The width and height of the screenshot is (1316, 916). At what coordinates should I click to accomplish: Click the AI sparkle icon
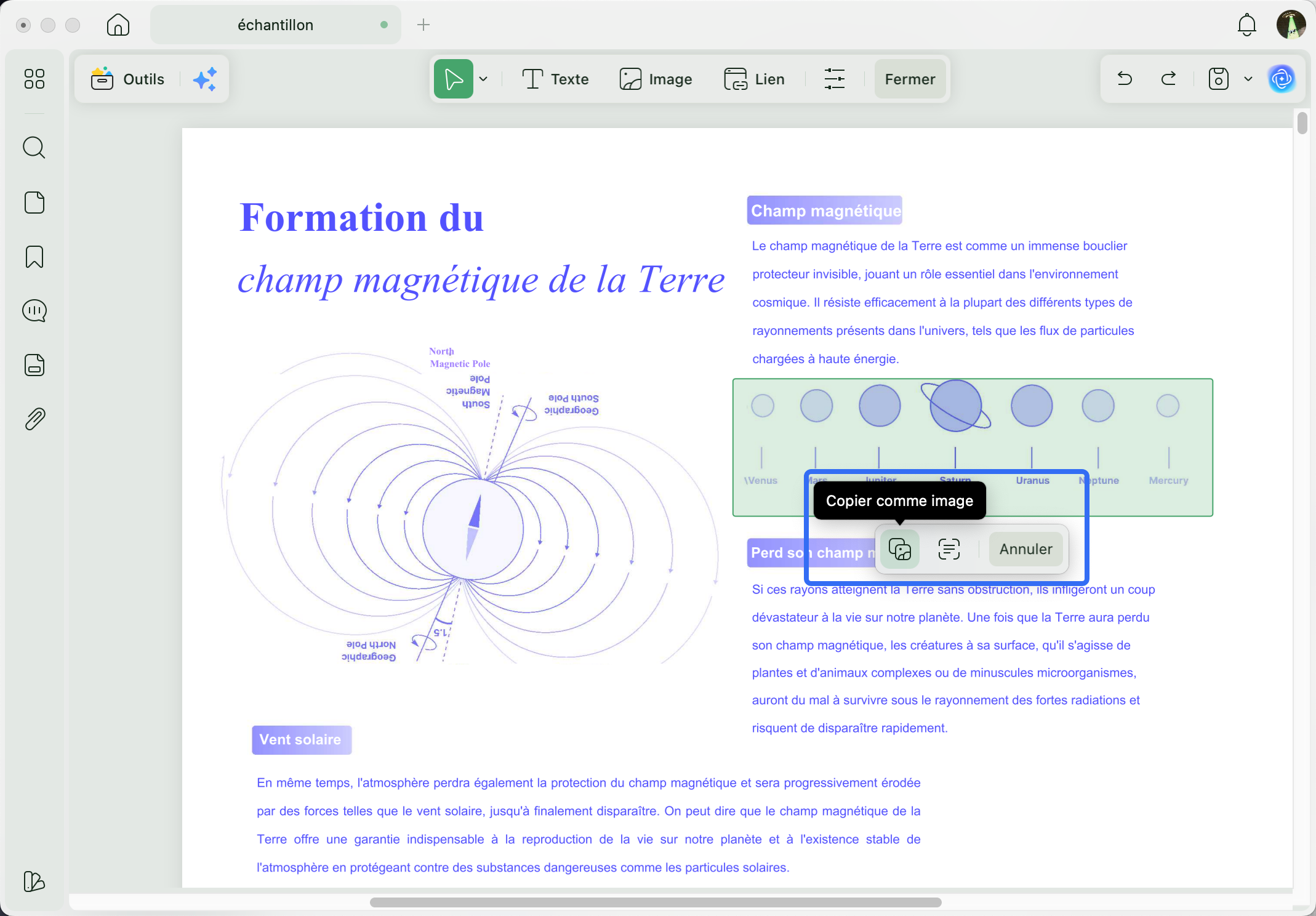click(x=205, y=79)
